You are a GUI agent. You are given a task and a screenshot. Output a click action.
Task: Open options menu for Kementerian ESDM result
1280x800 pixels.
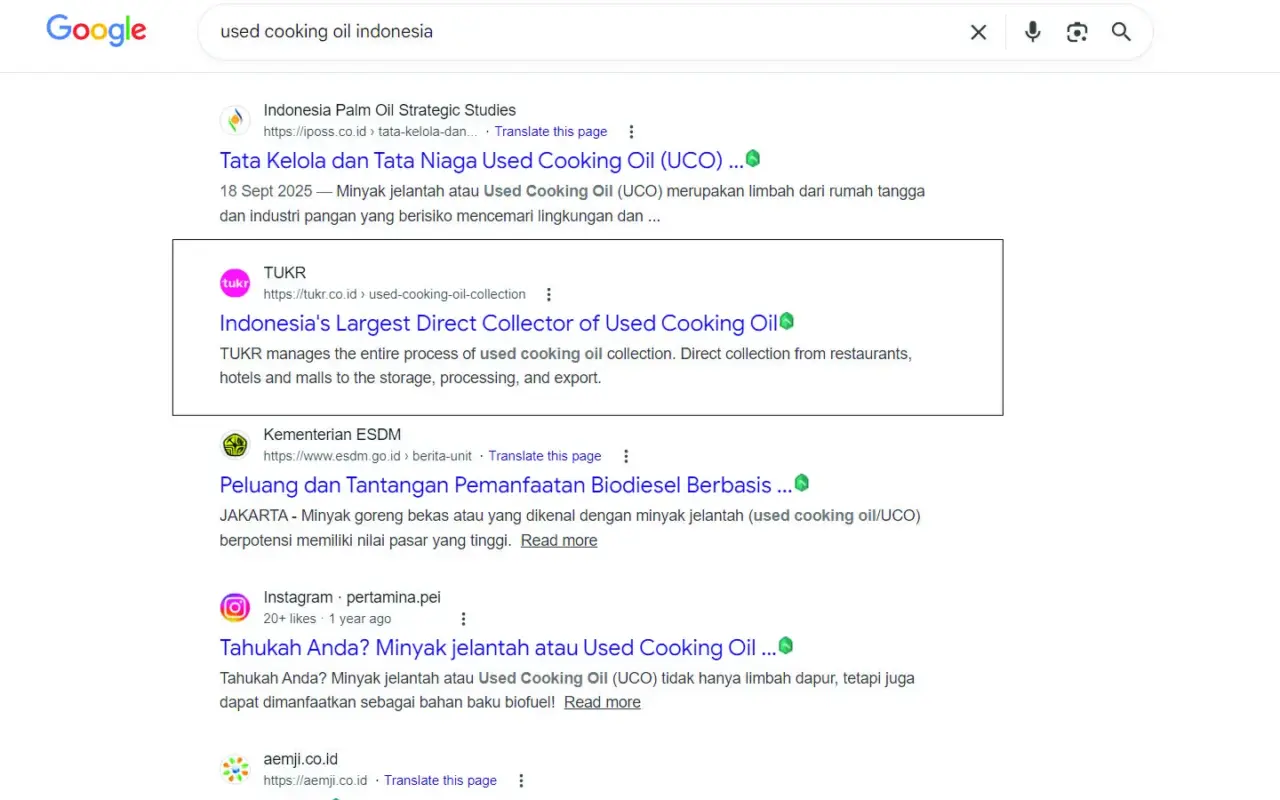626,455
